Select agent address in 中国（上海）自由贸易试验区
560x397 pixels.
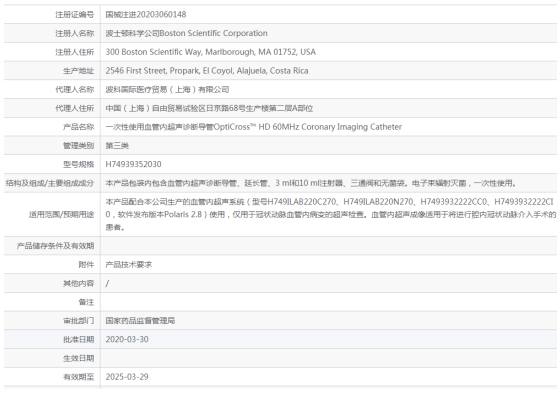coord(209,108)
